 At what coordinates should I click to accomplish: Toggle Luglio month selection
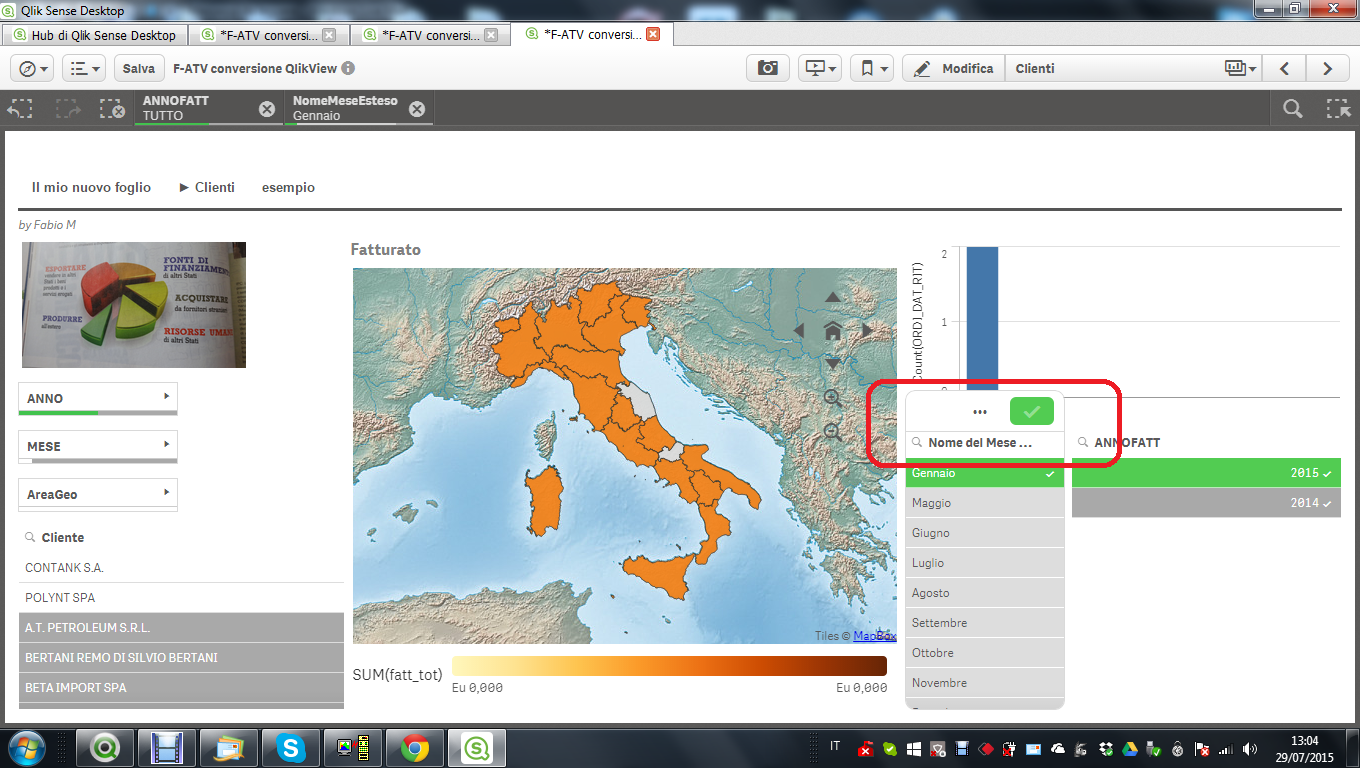tap(985, 563)
